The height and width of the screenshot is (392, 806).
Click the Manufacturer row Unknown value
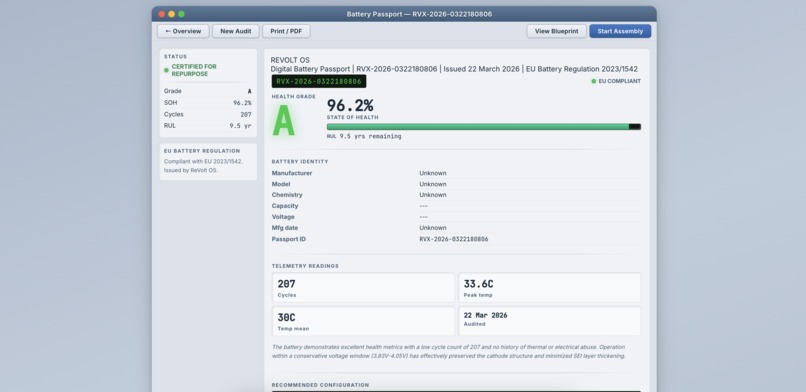point(433,173)
